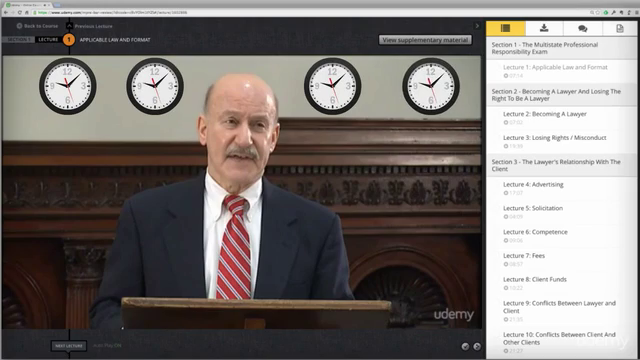Open Lecture 1: Applicable Law and Format

point(561,71)
